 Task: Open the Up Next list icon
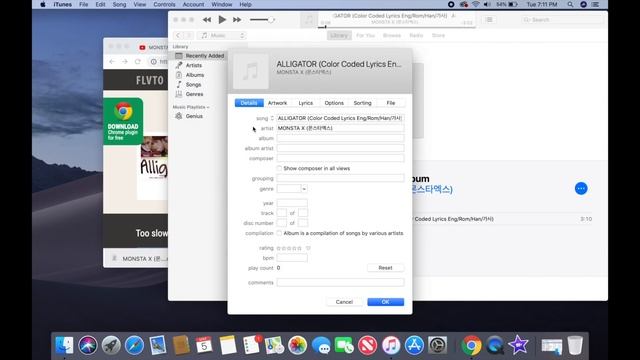pos(489,20)
